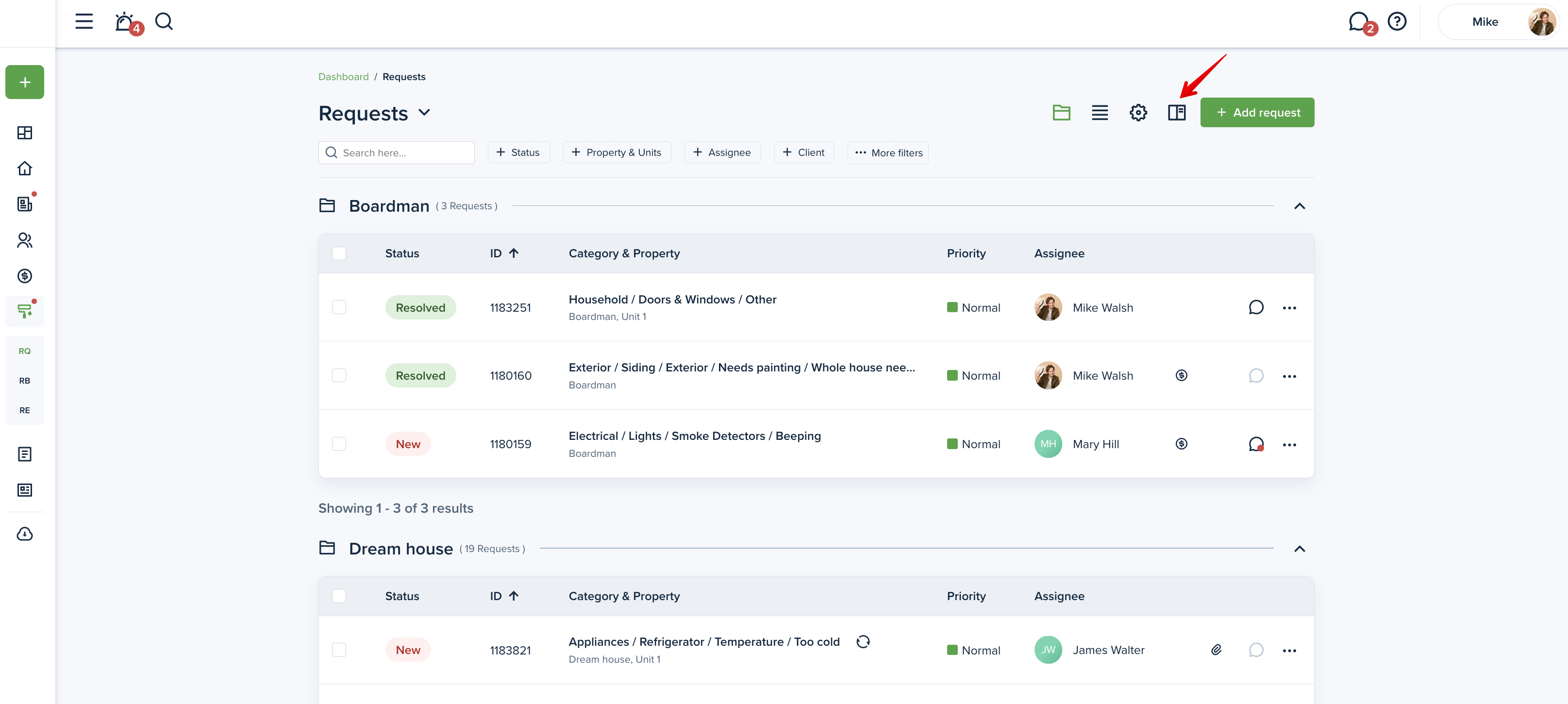Open the chat messages icon in the header
This screenshot has height=704, width=1568.
coord(1359,22)
